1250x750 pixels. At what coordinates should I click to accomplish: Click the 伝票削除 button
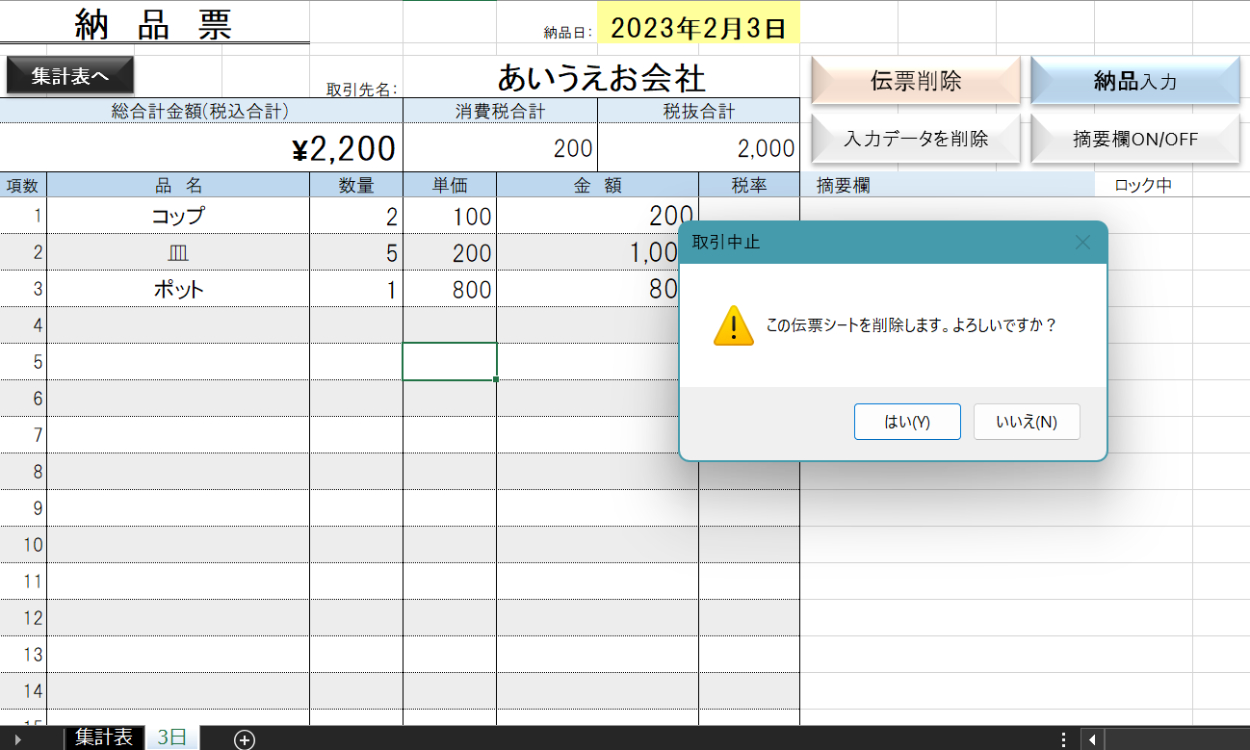(915, 81)
